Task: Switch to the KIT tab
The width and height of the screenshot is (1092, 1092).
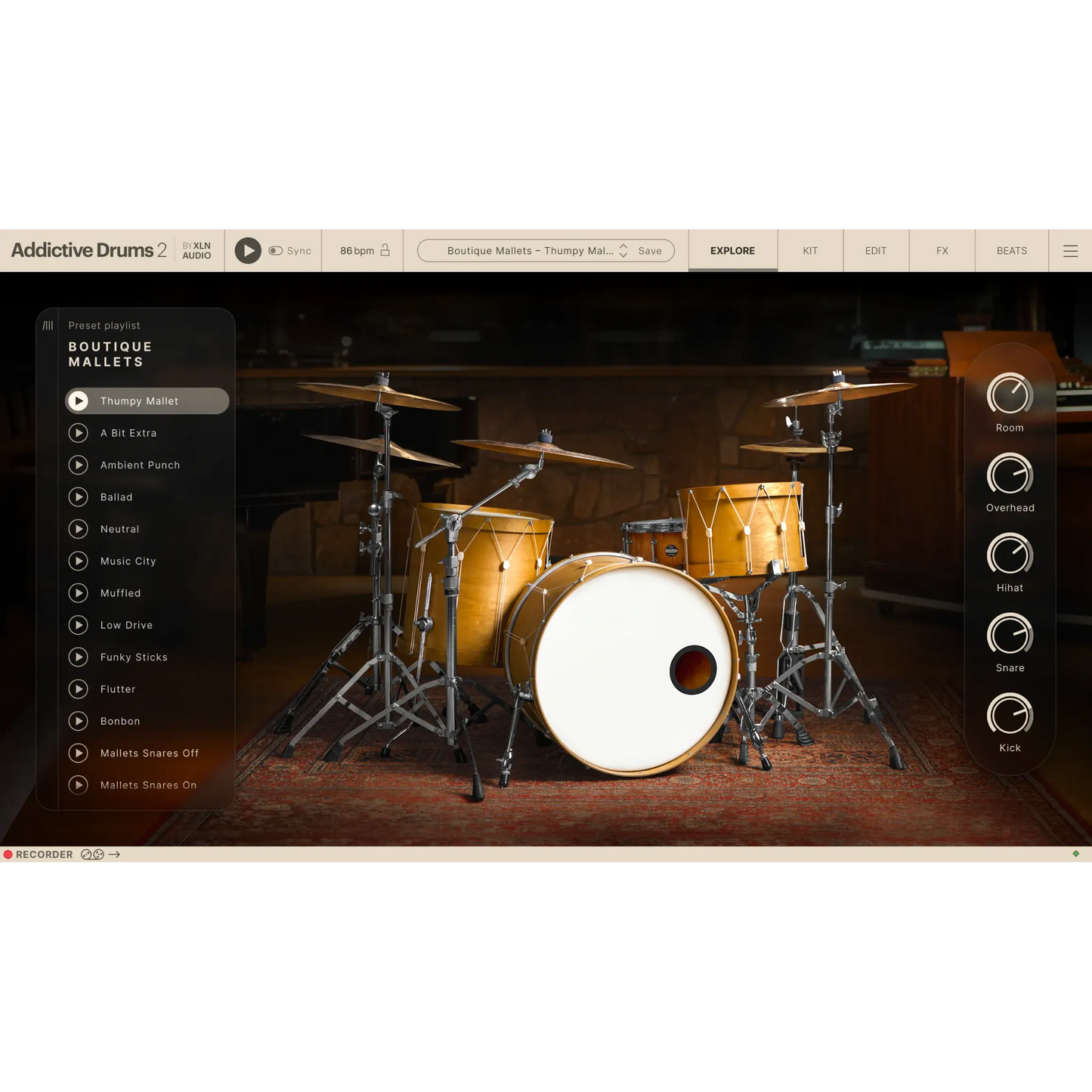Action: click(810, 251)
